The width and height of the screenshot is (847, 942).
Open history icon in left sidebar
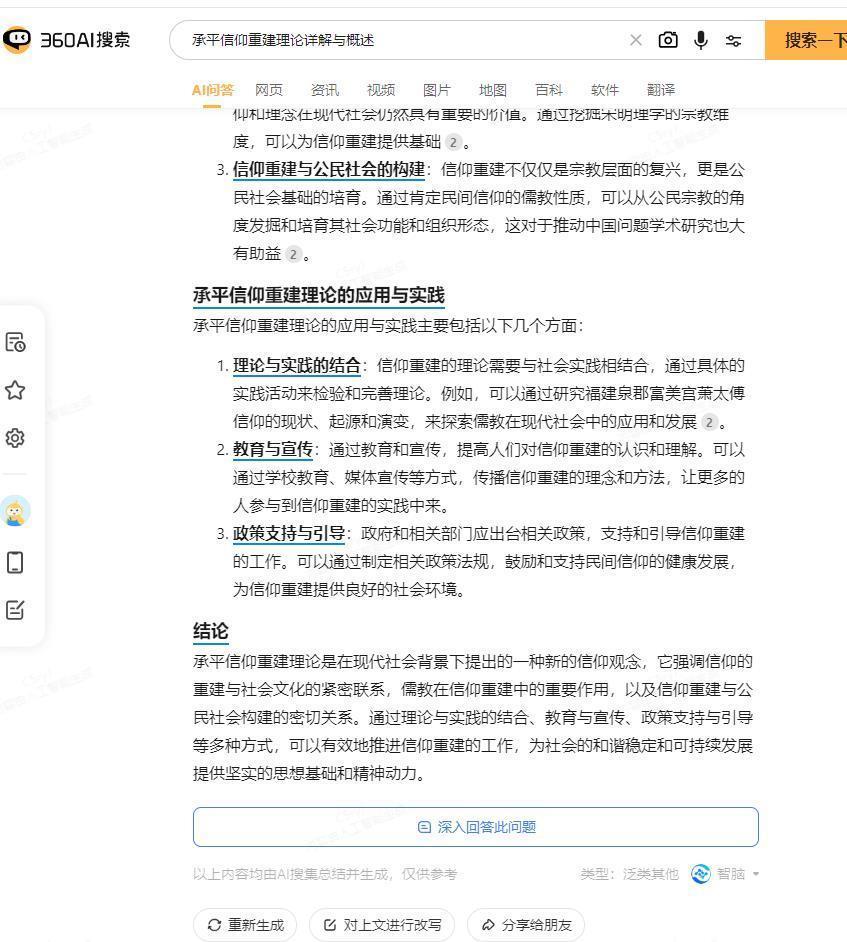15,342
